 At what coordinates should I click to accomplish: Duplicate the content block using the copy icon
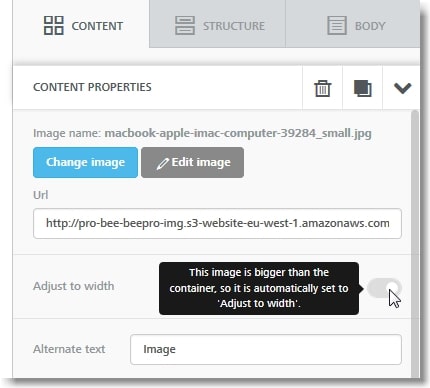tap(362, 88)
